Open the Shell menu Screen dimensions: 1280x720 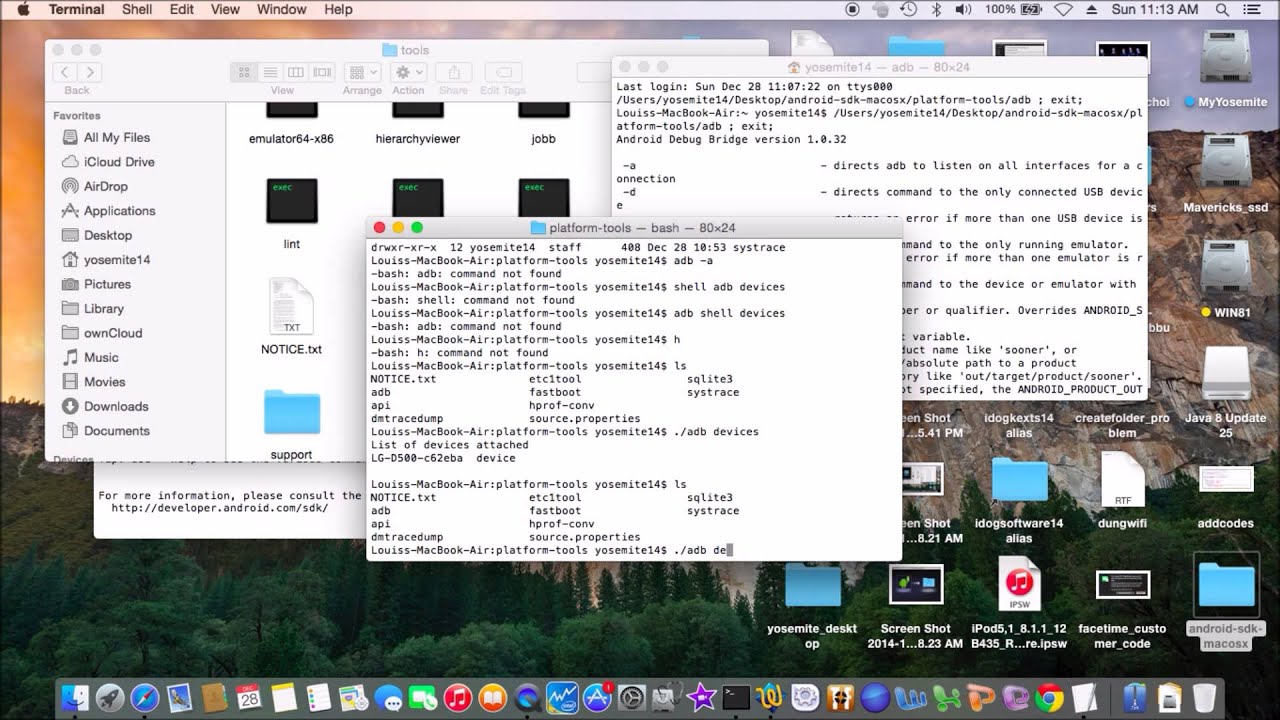click(137, 9)
